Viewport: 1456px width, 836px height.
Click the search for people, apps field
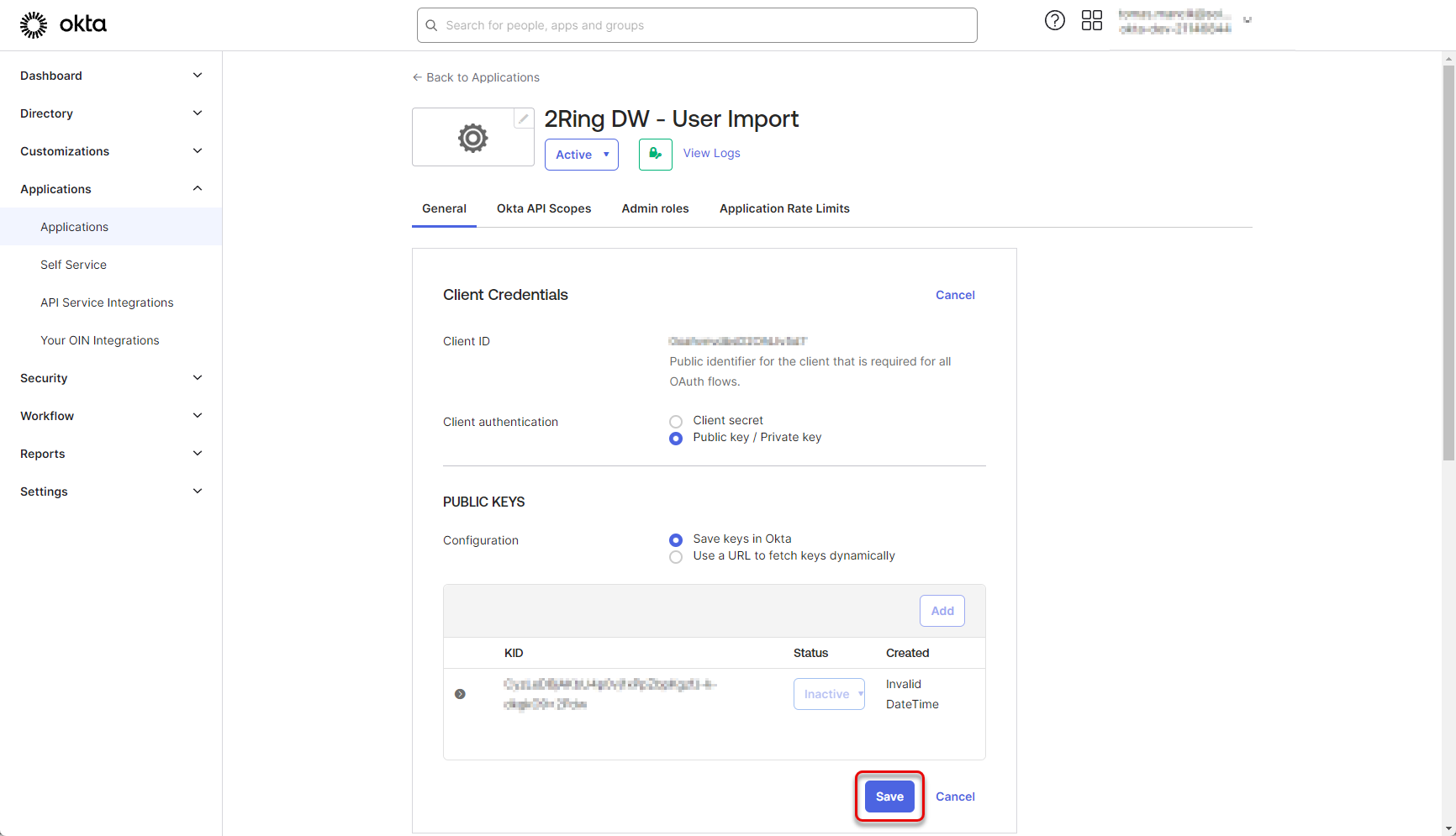click(697, 25)
